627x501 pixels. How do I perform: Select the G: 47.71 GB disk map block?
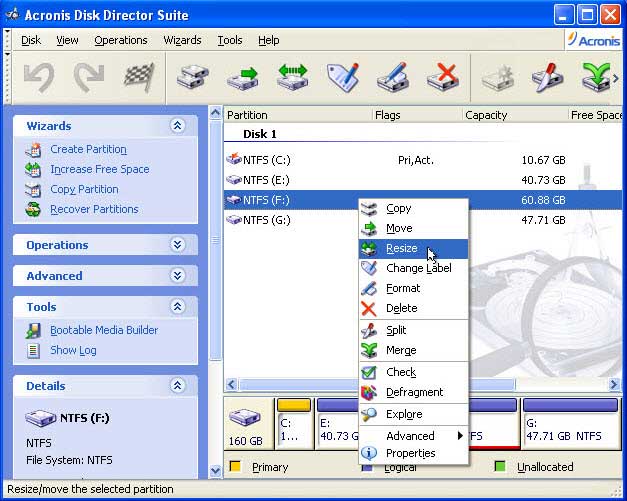pyautogui.click(x=571, y=424)
